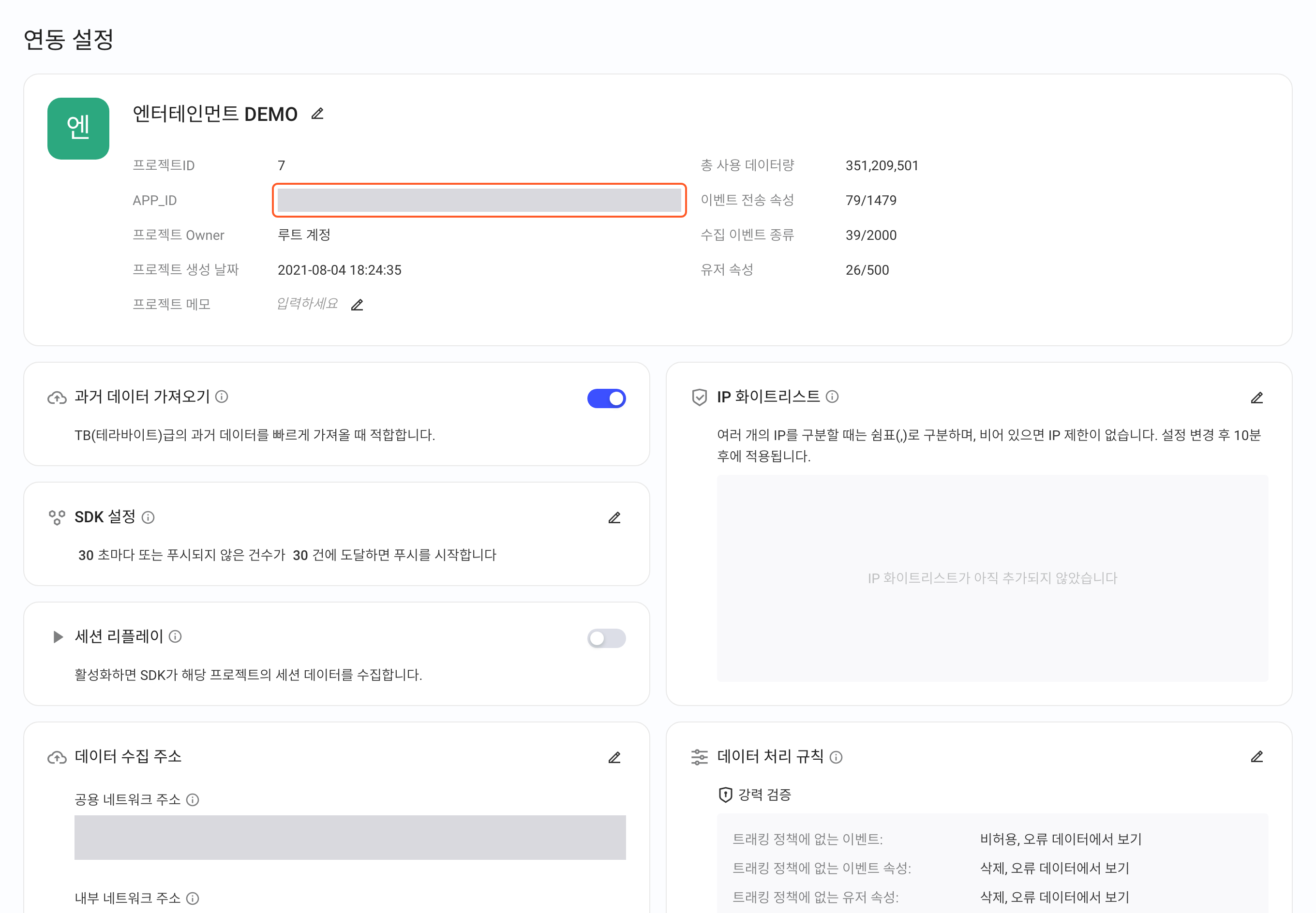Select total data usage 351,209,501

point(882,165)
